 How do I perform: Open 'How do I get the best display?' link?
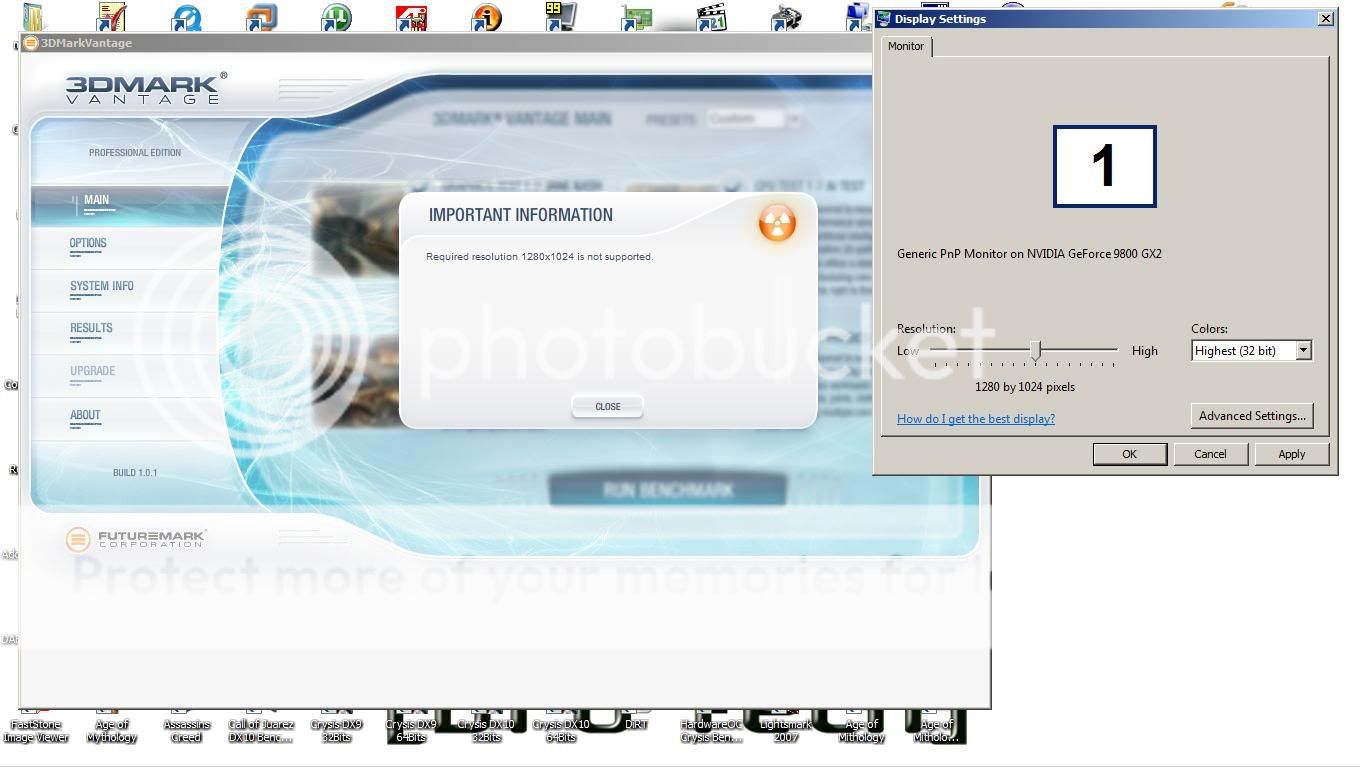point(976,419)
